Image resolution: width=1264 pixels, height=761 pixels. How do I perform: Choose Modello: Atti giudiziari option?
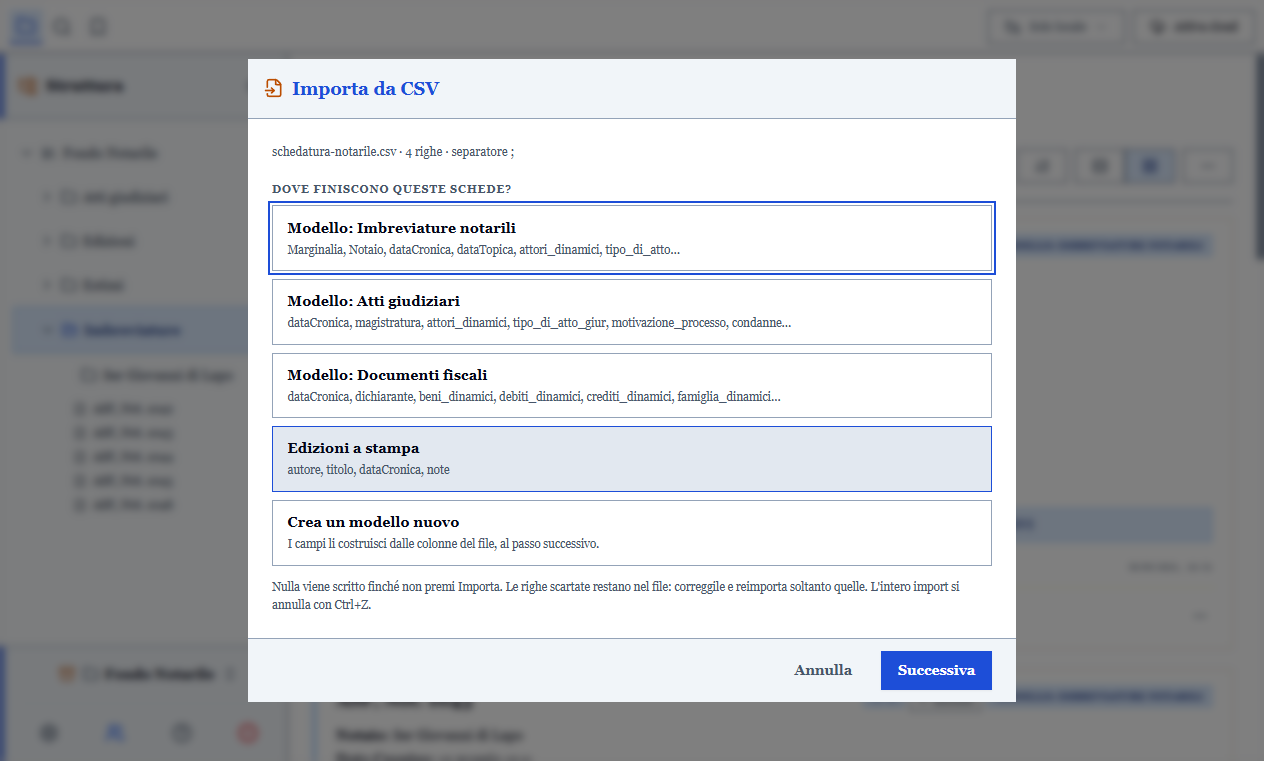click(x=632, y=312)
